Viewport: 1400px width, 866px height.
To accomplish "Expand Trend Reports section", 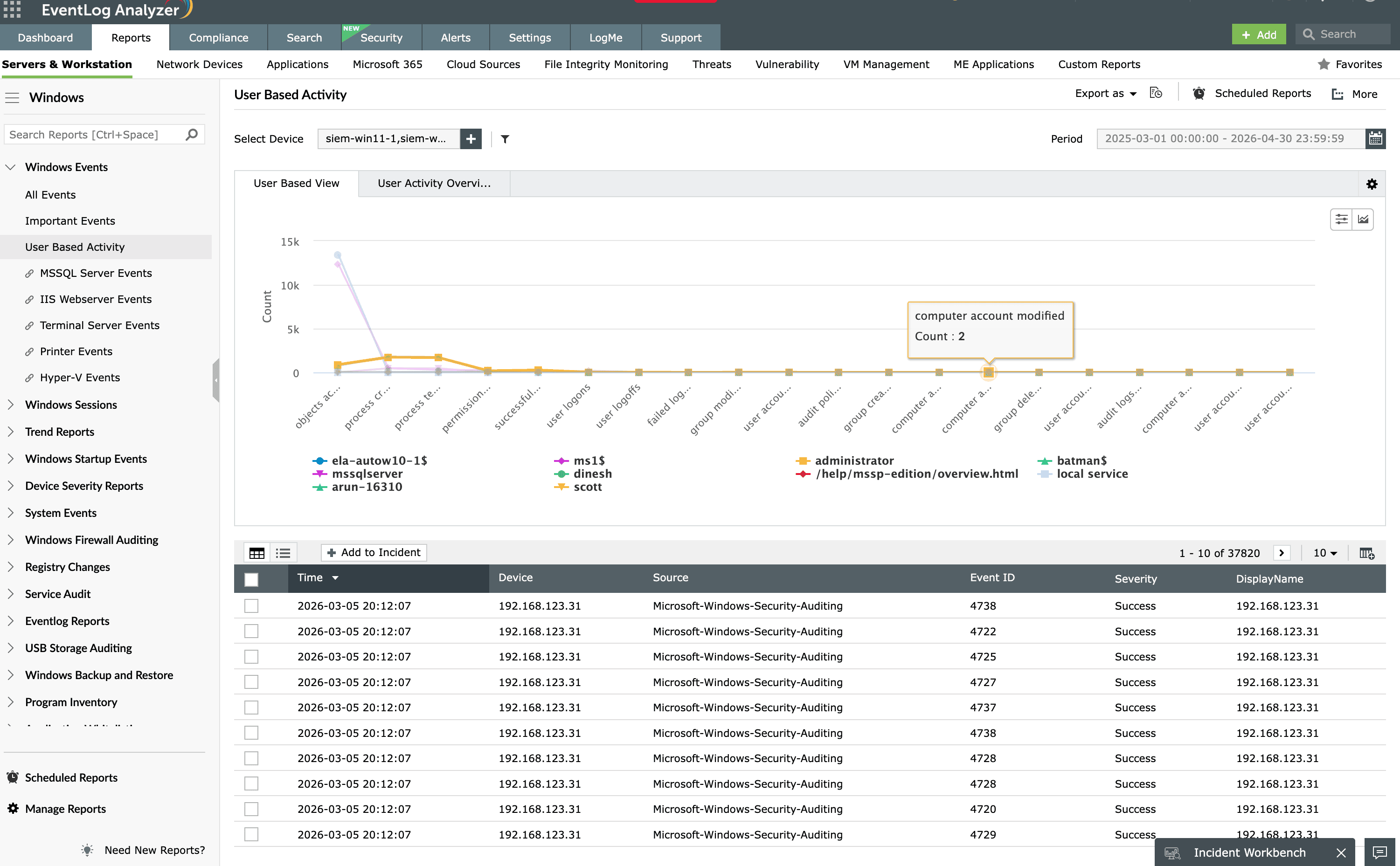I will [x=10, y=432].
